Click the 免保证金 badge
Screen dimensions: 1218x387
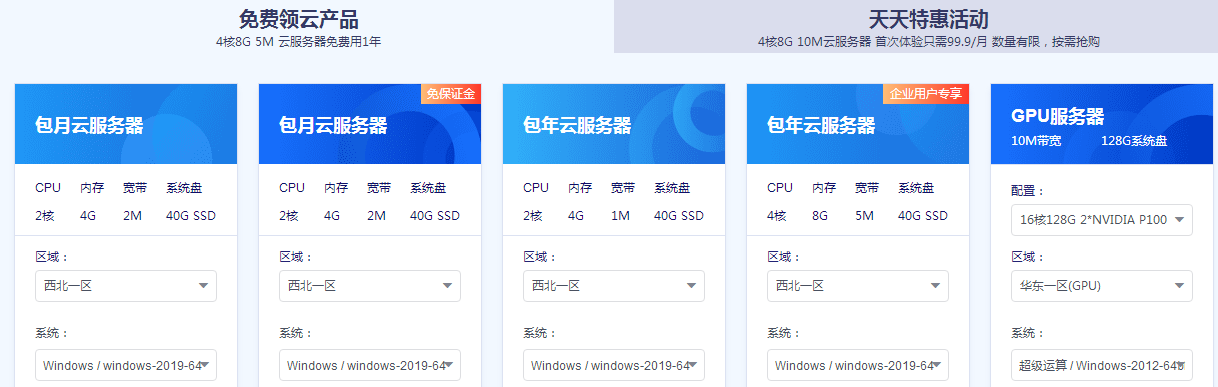(x=451, y=93)
